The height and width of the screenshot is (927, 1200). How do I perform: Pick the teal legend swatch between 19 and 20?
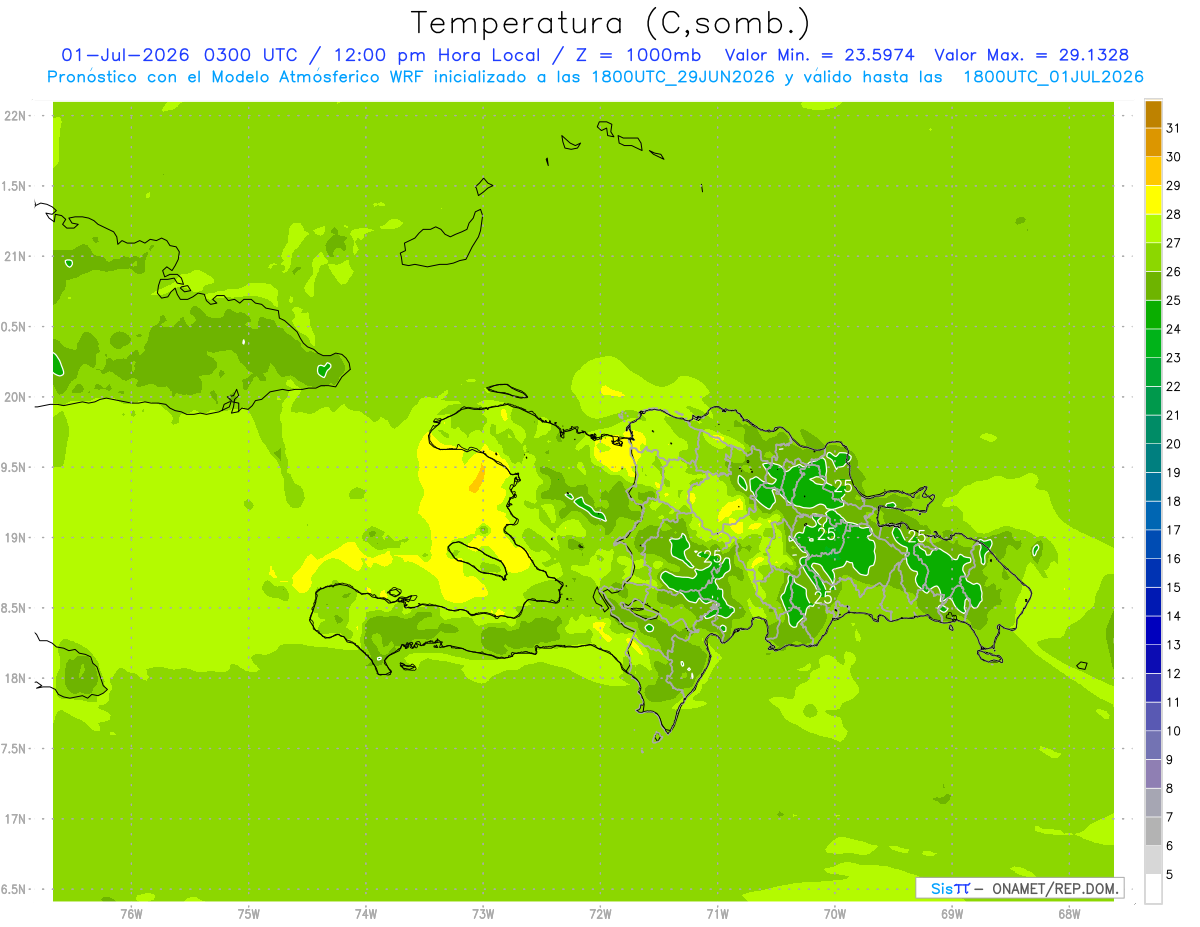[x=1153, y=458]
